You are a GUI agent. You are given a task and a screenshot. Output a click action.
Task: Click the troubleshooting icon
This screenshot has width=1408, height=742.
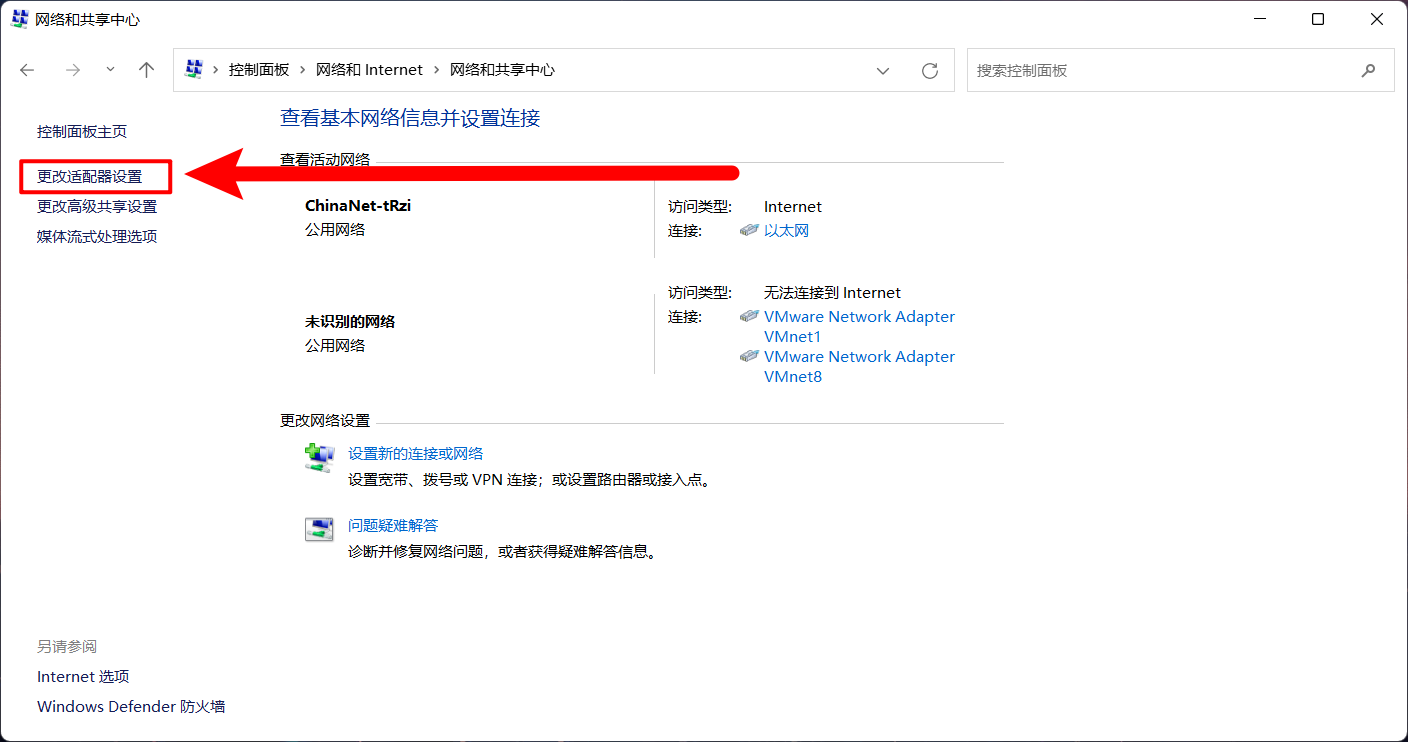(319, 530)
